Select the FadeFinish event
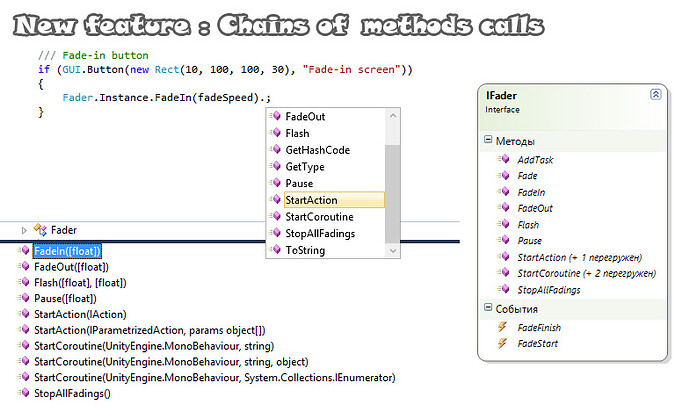Viewport: 690px width, 419px height. coord(539,328)
